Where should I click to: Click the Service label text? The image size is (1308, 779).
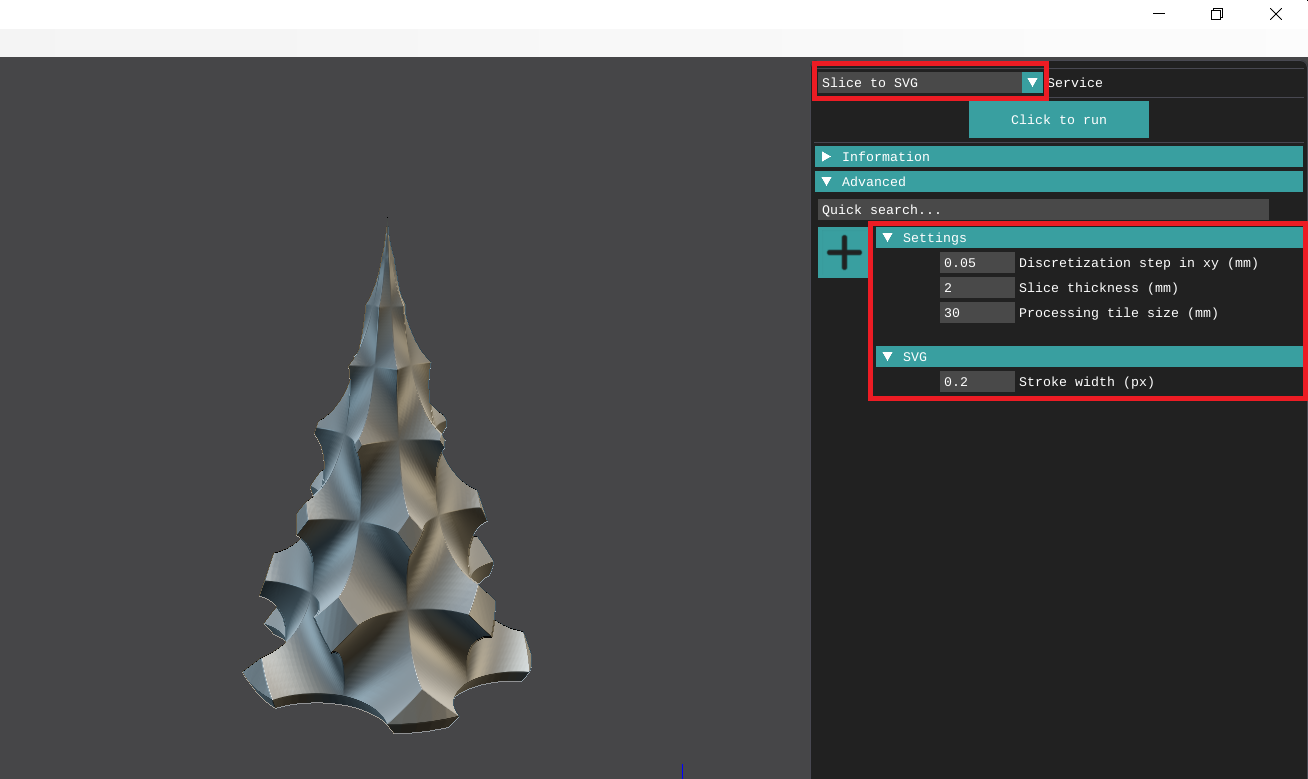click(x=1075, y=83)
